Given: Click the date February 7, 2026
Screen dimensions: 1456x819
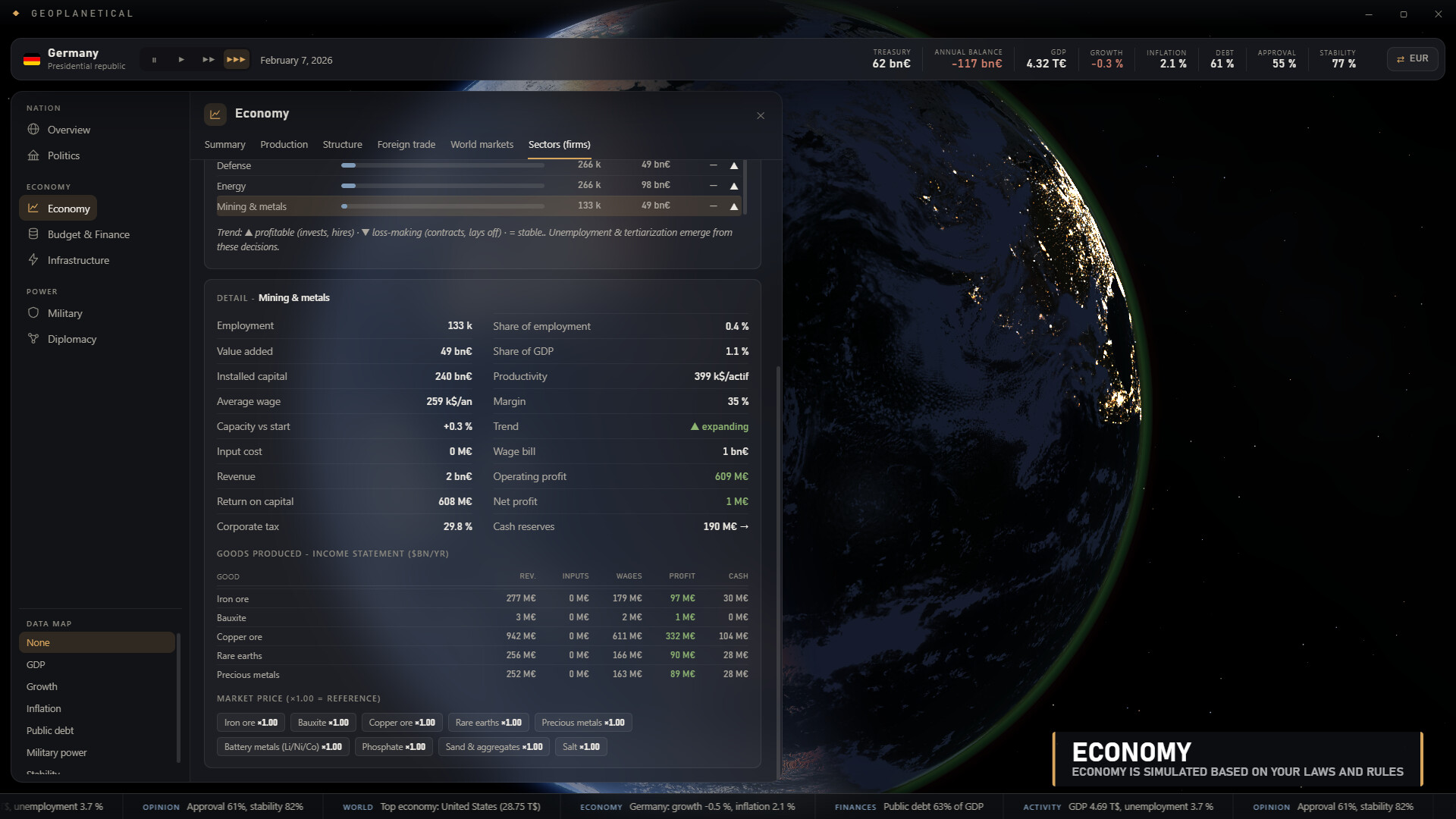Looking at the screenshot, I should click(x=296, y=60).
